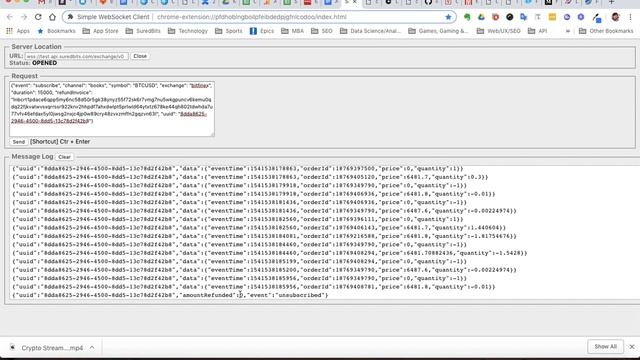640x360 pixels.
Task: Open the Other Bookmarks folder
Action: 607,31
